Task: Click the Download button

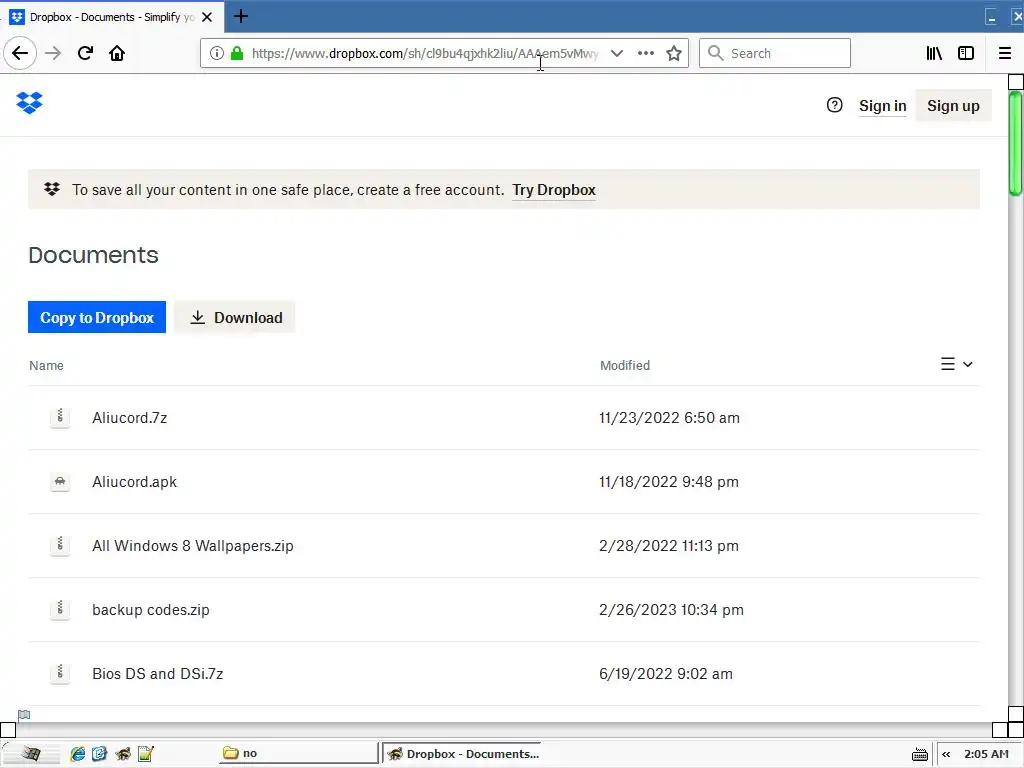Action: [x=235, y=317]
